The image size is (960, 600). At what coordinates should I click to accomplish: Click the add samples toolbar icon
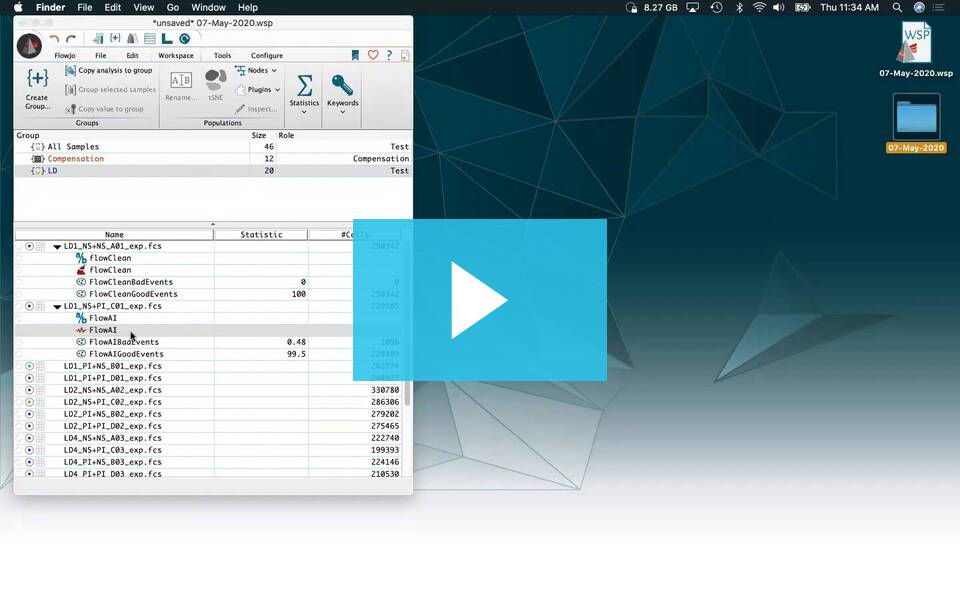pos(97,39)
